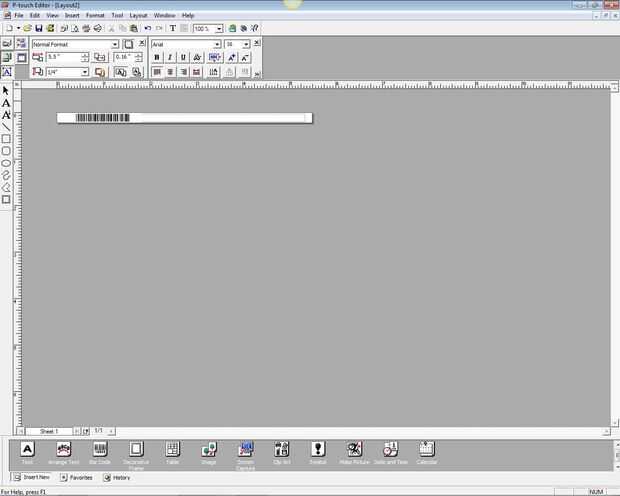Switch to the Insert New tab

32,477
